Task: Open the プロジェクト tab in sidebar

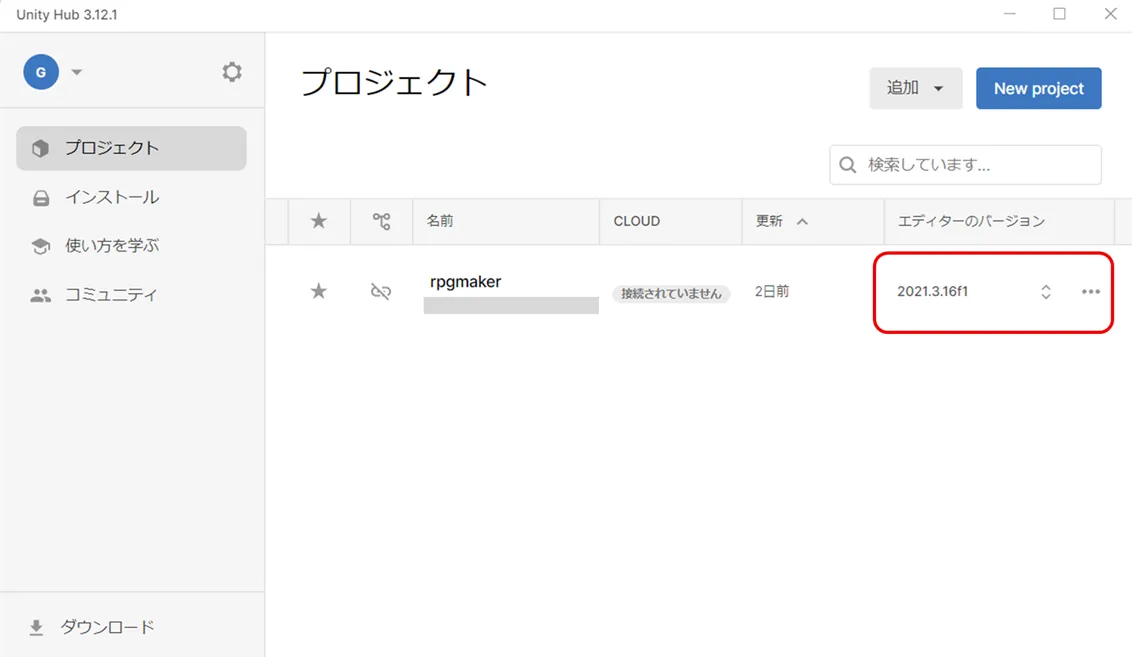Action: (131, 148)
